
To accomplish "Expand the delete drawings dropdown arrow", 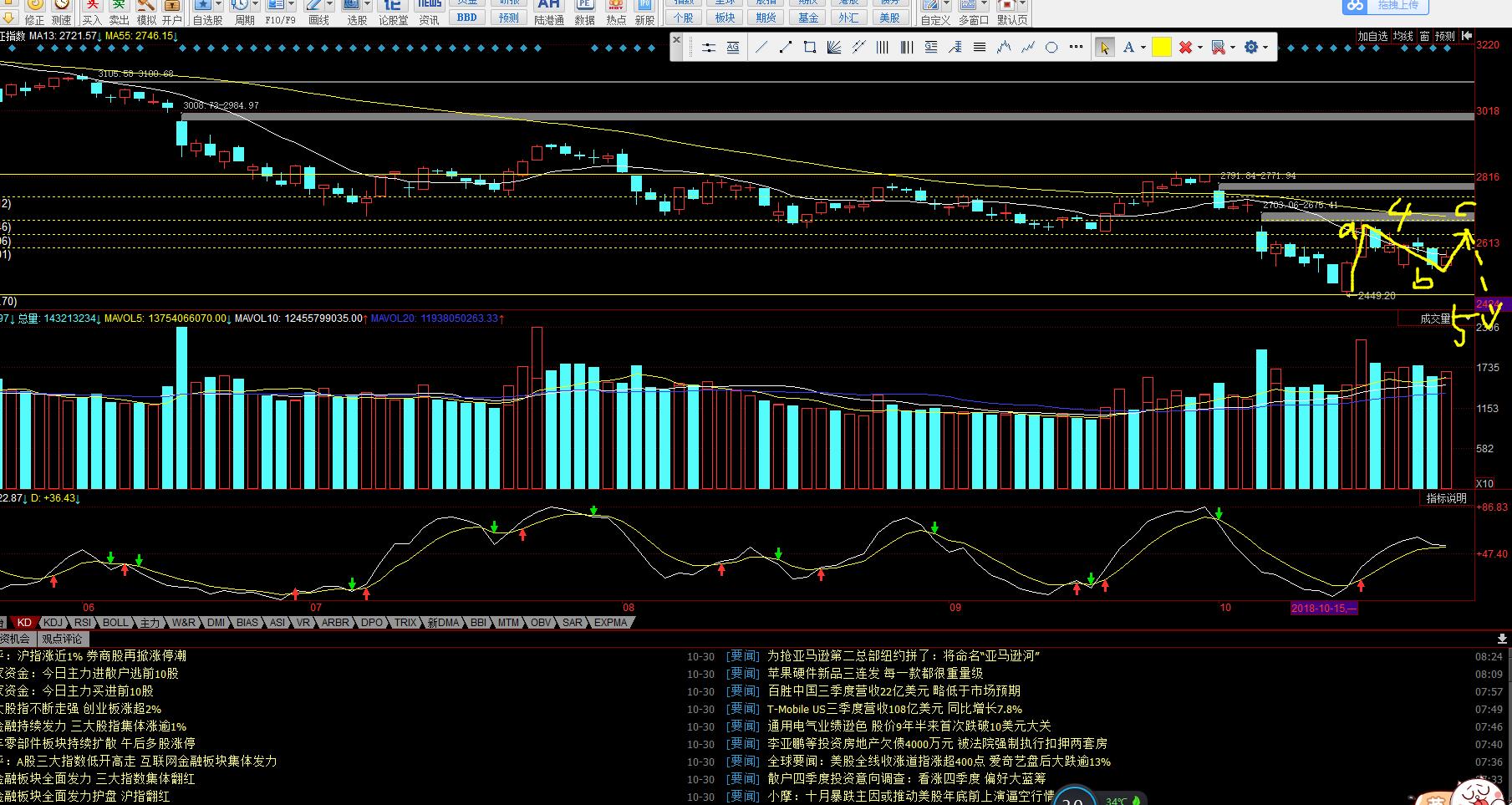I will [1199, 48].
